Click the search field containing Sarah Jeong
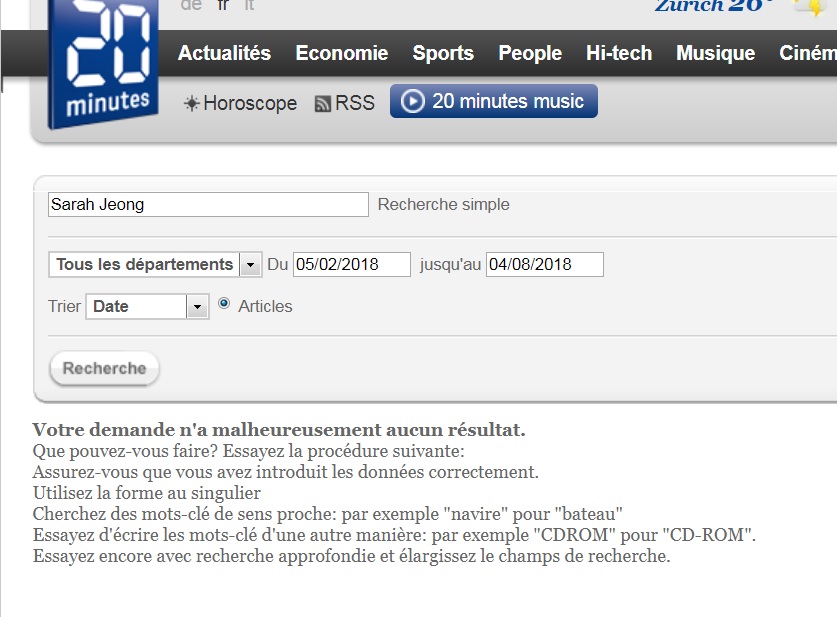837x617 pixels. (208, 205)
